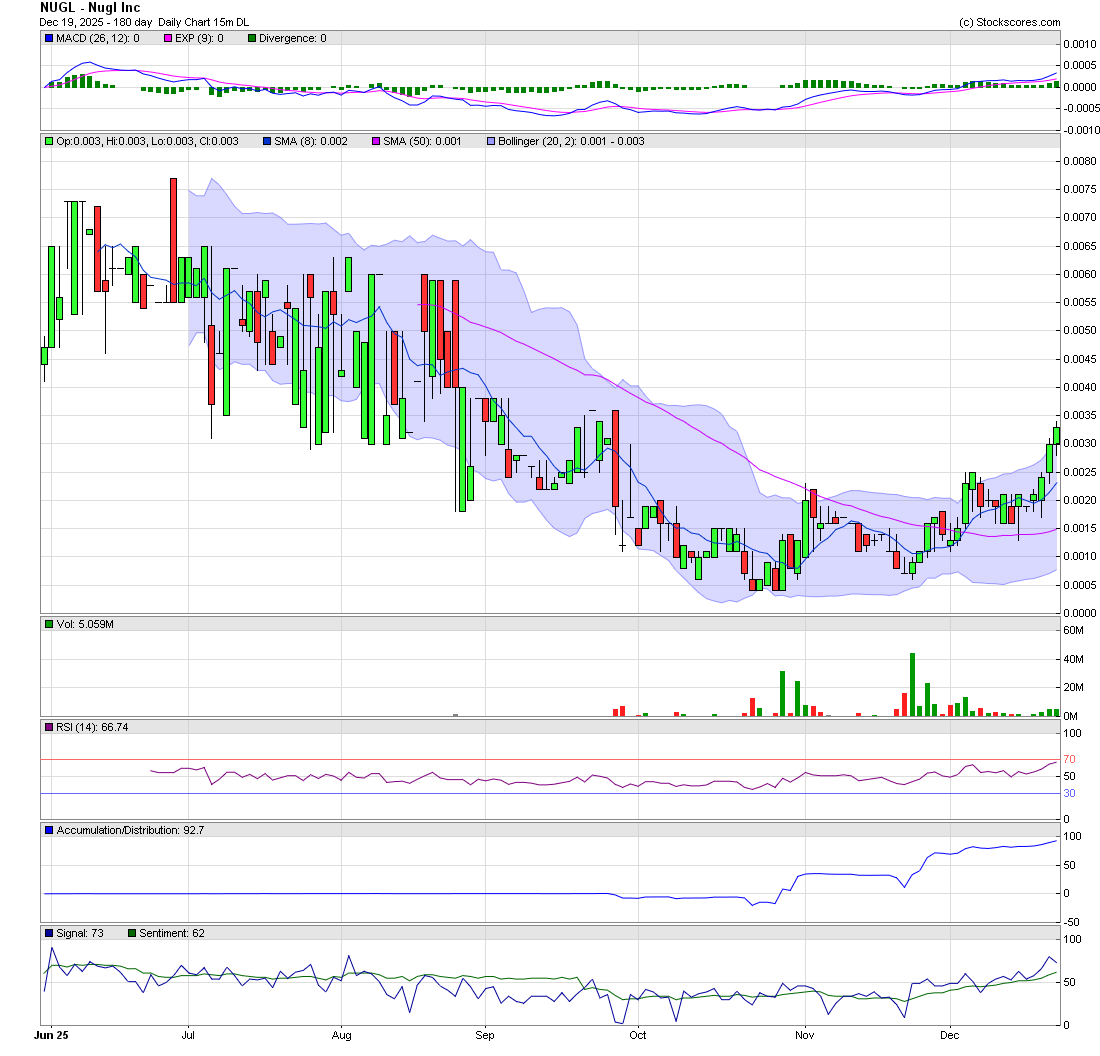Viewport: 1100px width, 1056px height.
Task: Click the 'Oct' date axis label
Action: coord(638,1036)
